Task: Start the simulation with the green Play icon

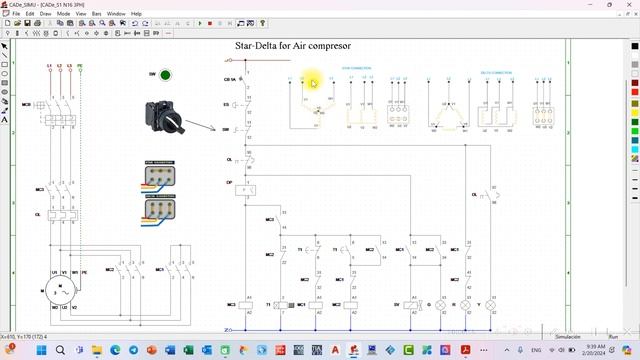Action: [200, 23]
